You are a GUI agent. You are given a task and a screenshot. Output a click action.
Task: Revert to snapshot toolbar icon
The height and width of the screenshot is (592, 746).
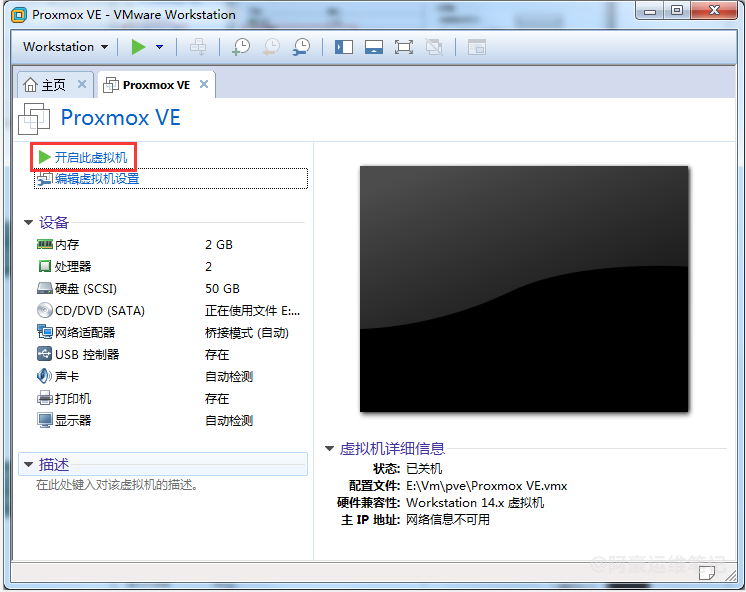click(x=272, y=47)
